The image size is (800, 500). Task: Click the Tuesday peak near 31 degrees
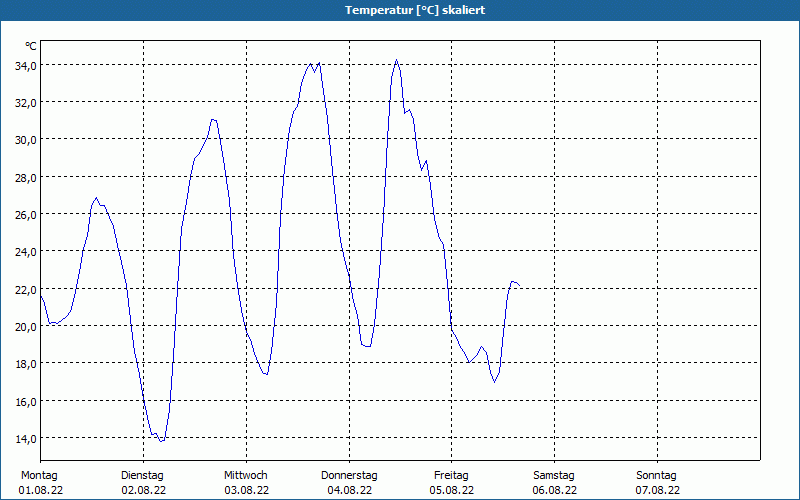click(213, 119)
